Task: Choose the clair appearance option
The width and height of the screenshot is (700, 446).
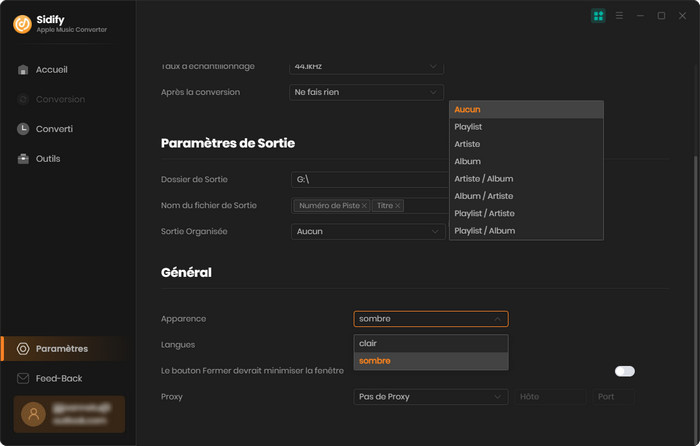Action: (368, 343)
